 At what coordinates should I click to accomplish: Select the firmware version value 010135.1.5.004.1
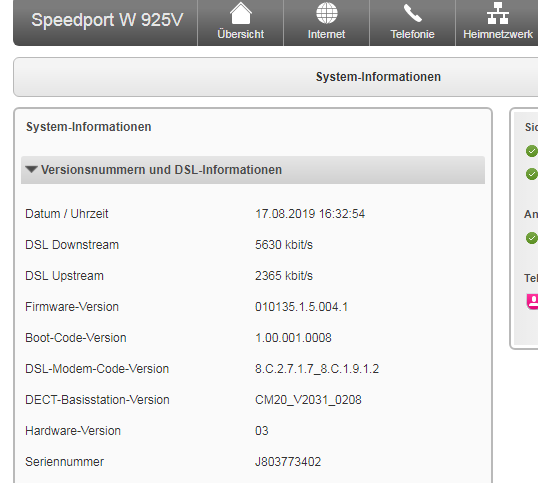[x=301, y=307]
